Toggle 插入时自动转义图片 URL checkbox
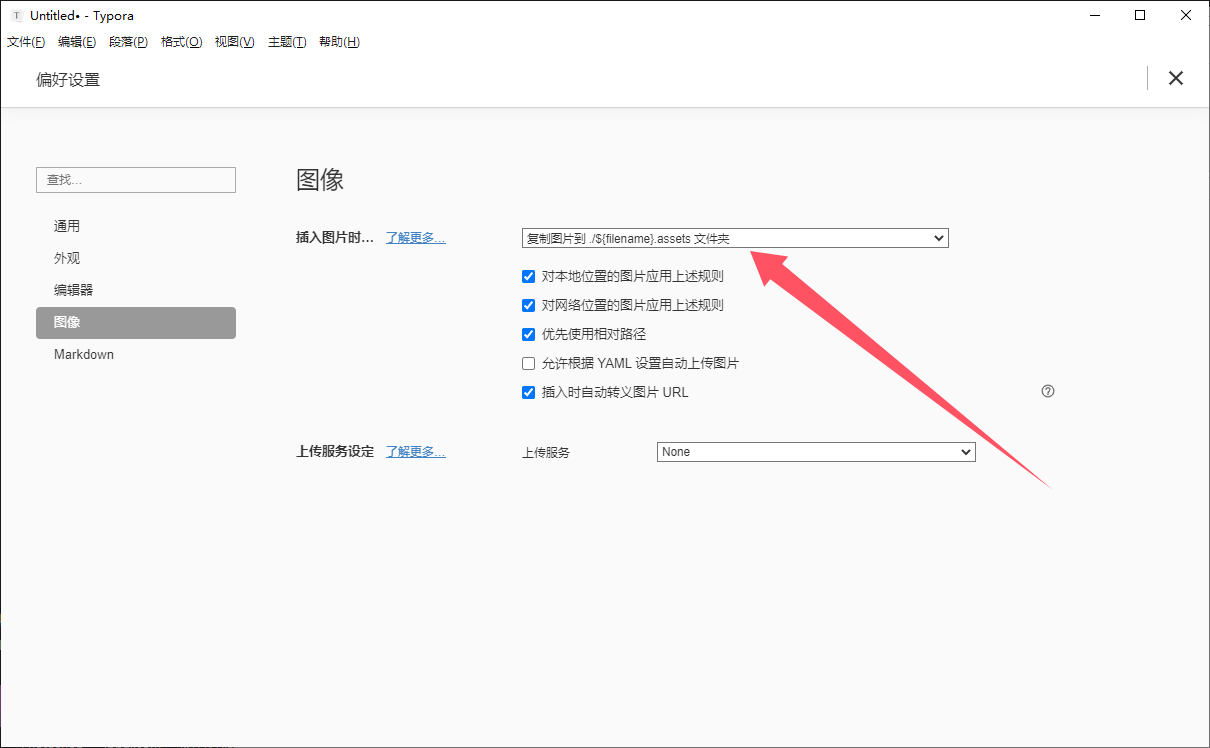Image resolution: width=1210 pixels, height=748 pixels. pyautogui.click(x=529, y=392)
